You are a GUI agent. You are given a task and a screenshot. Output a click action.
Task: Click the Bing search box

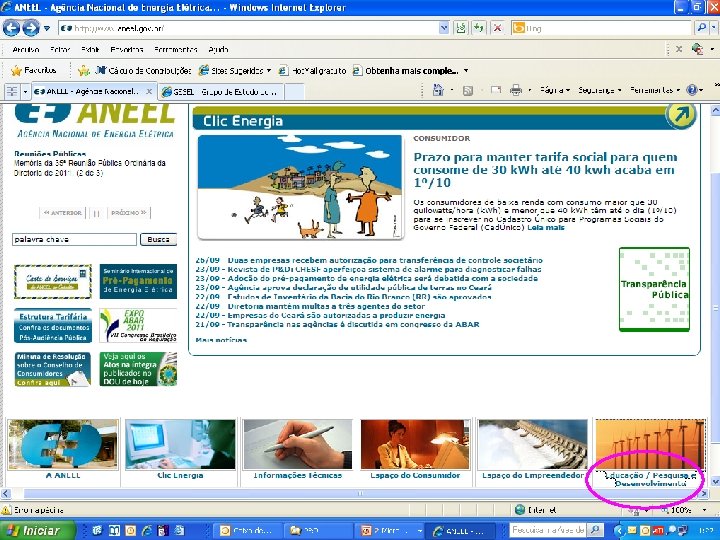pos(602,28)
